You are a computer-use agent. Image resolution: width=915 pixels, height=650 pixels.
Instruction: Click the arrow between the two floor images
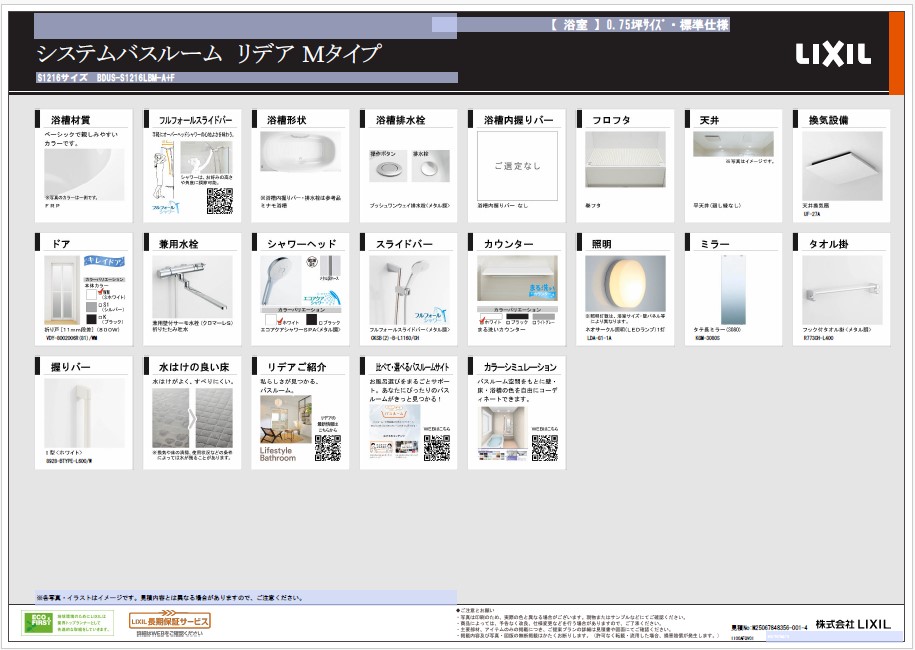click(x=192, y=419)
